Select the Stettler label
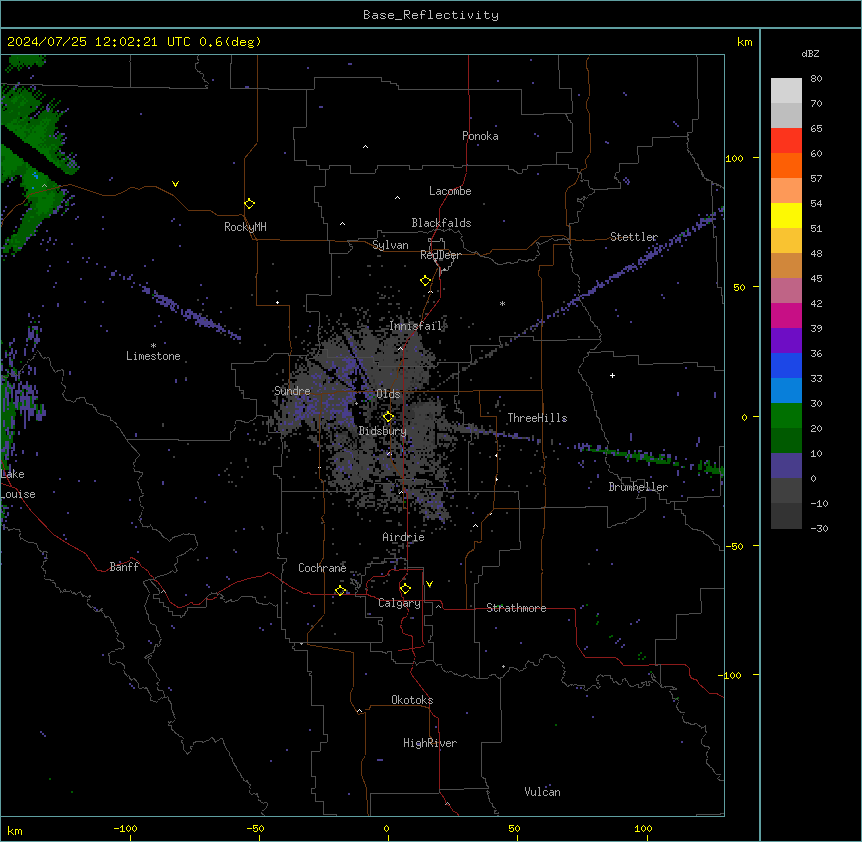 tap(634, 237)
